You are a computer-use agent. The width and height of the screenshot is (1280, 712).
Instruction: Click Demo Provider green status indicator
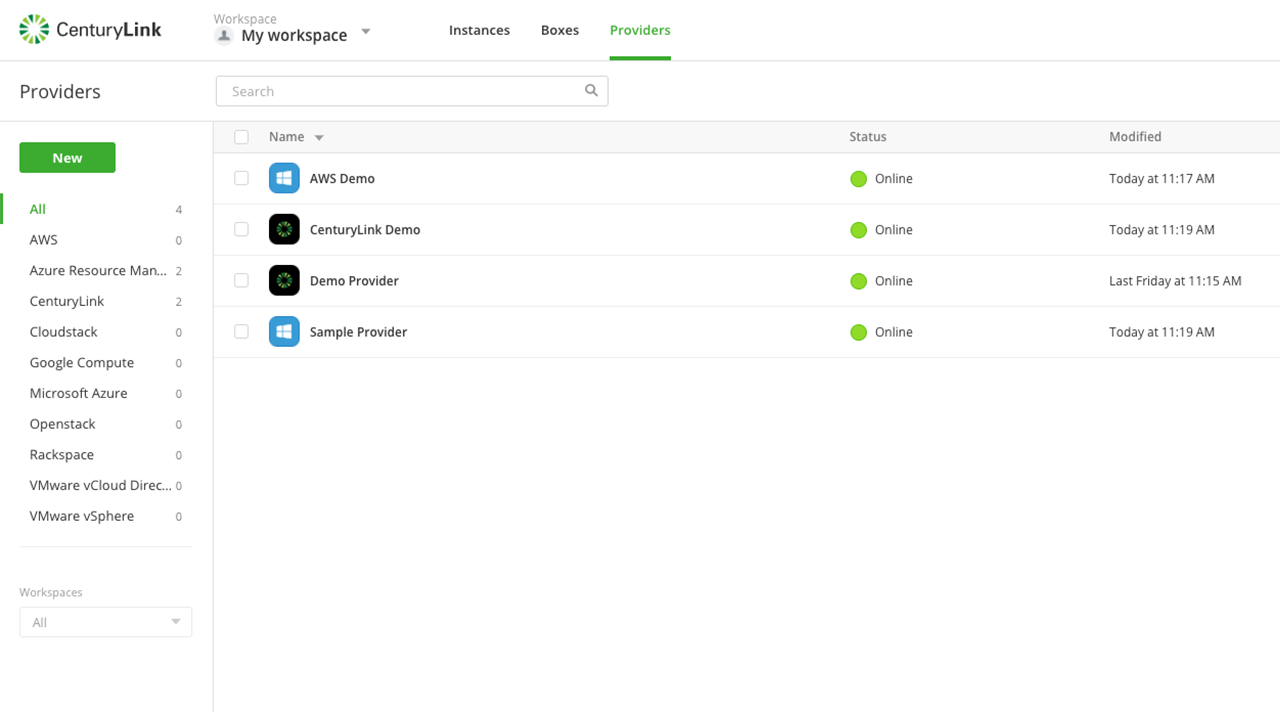click(x=858, y=281)
